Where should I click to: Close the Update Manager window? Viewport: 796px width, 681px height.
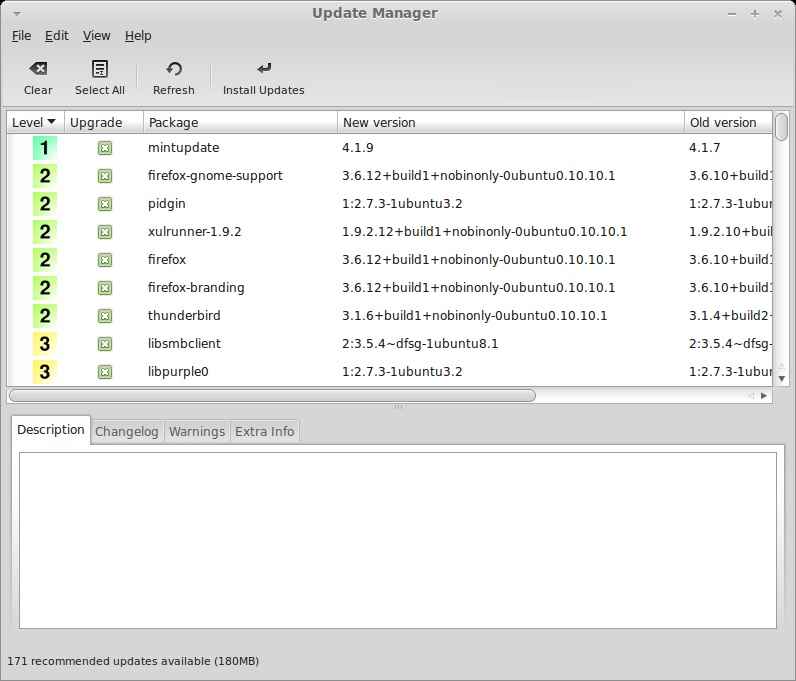(778, 14)
